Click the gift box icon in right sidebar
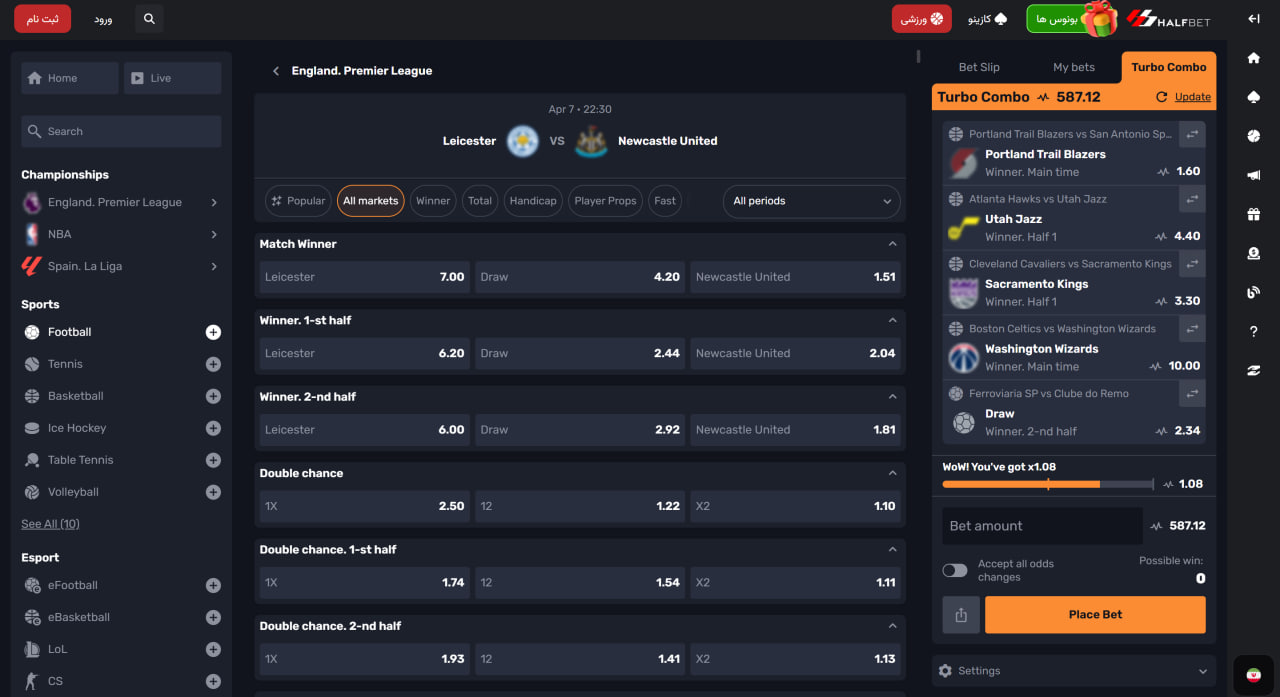Image resolution: width=1280 pixels, height=697 pixels. tap(1253, 214)
